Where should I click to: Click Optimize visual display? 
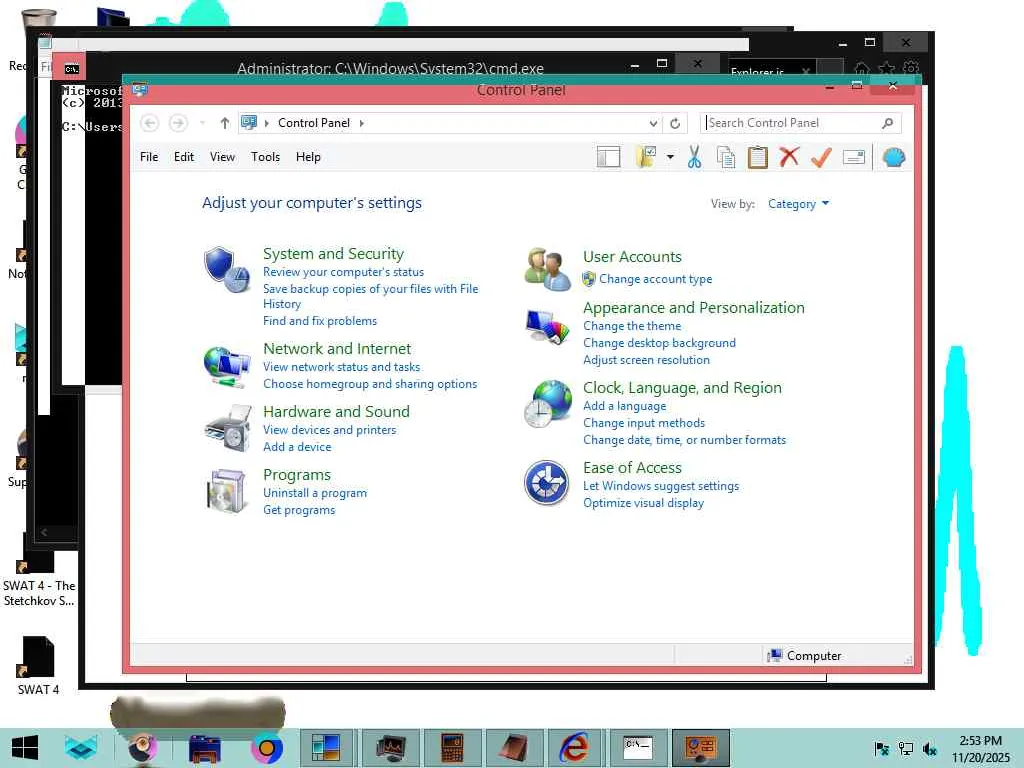point(643,503)
